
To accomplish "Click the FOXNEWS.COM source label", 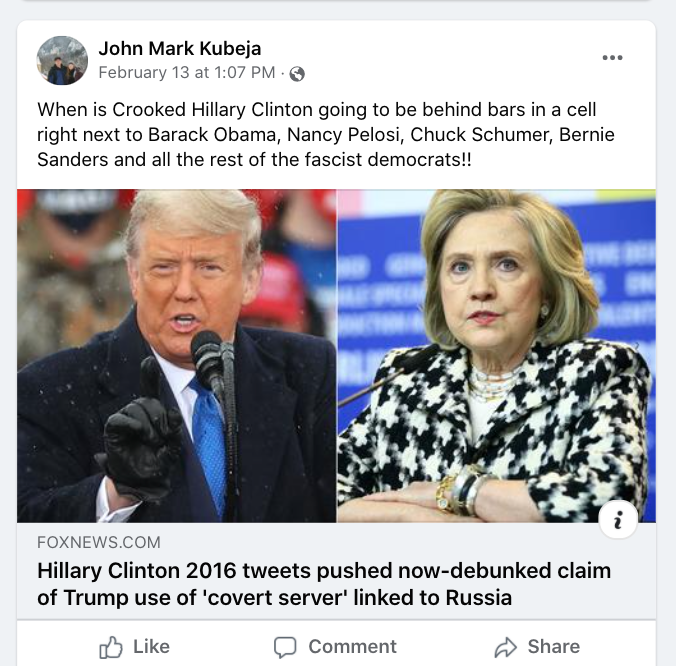I will click(x=99, y=542).
